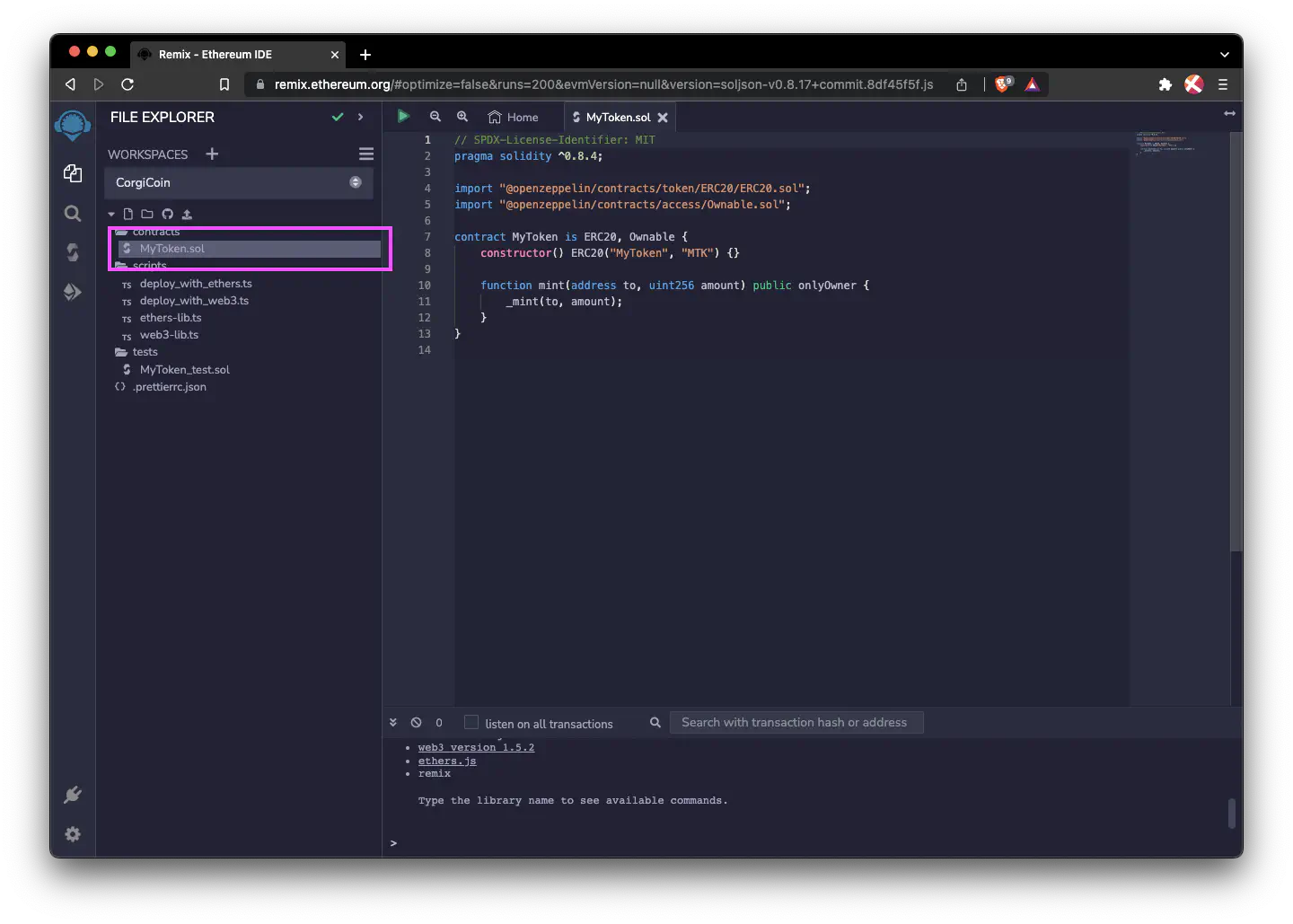Switch to the Home tab
The width and height of the screenshot is (1293, 924).
point(514,117)
